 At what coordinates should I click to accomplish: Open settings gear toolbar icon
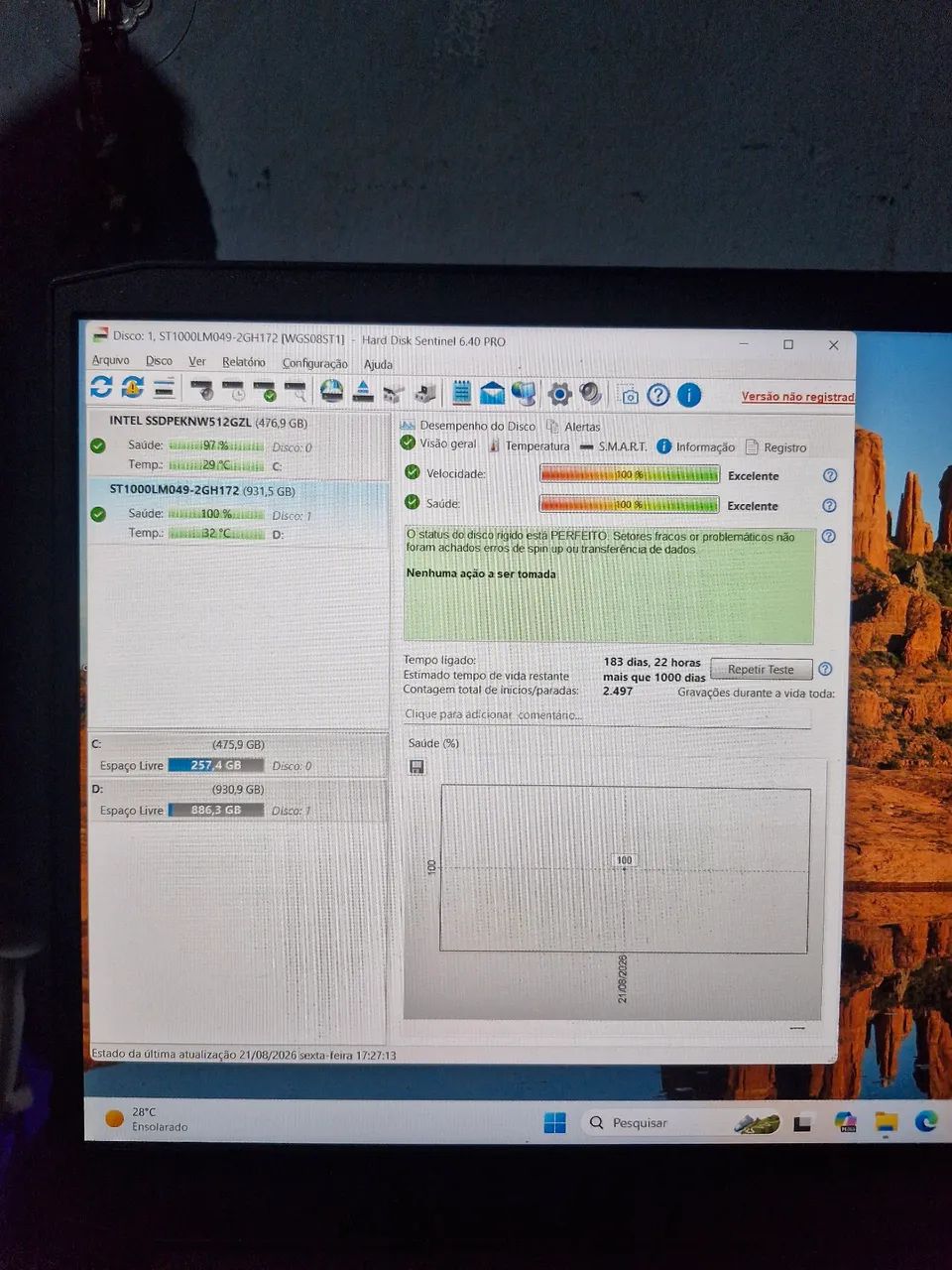pos(559,394)
